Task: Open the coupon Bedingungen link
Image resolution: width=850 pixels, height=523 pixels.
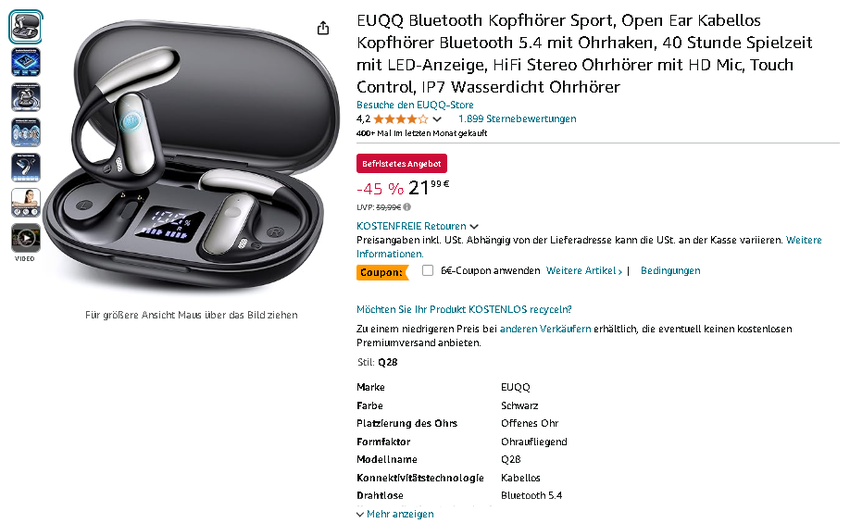Action: [670, 270]
